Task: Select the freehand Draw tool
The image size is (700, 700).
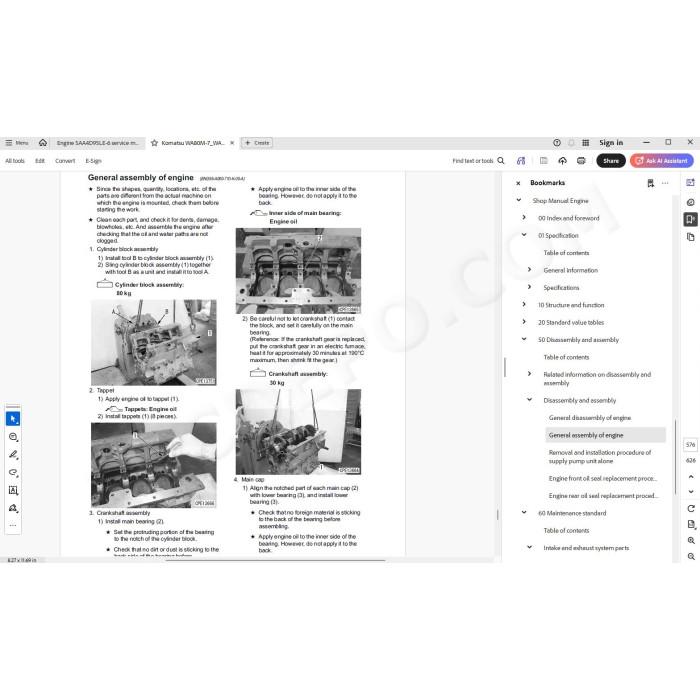Action: tap(13, 472)
